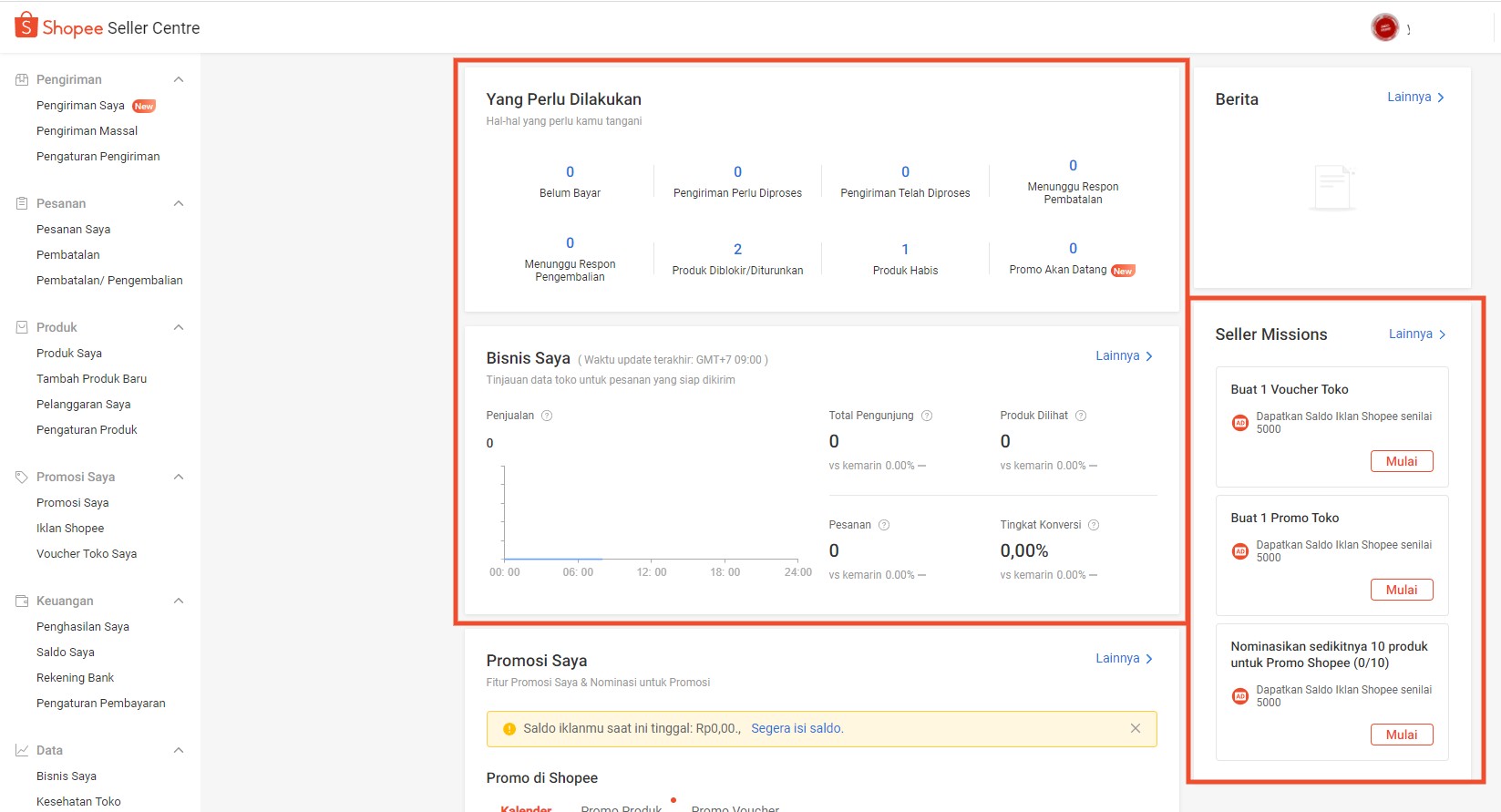The height and width of the screenshot is (812, 1501).
Task: Open Pelanggaran Saya
Action: (84, 405)
